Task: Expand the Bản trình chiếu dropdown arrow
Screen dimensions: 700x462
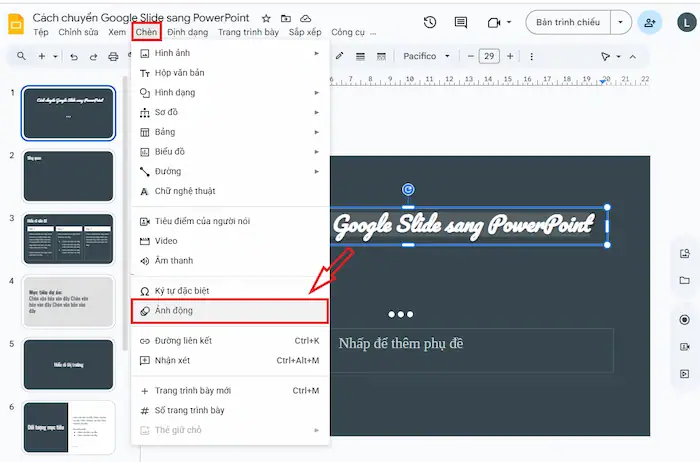Action: 624,22
